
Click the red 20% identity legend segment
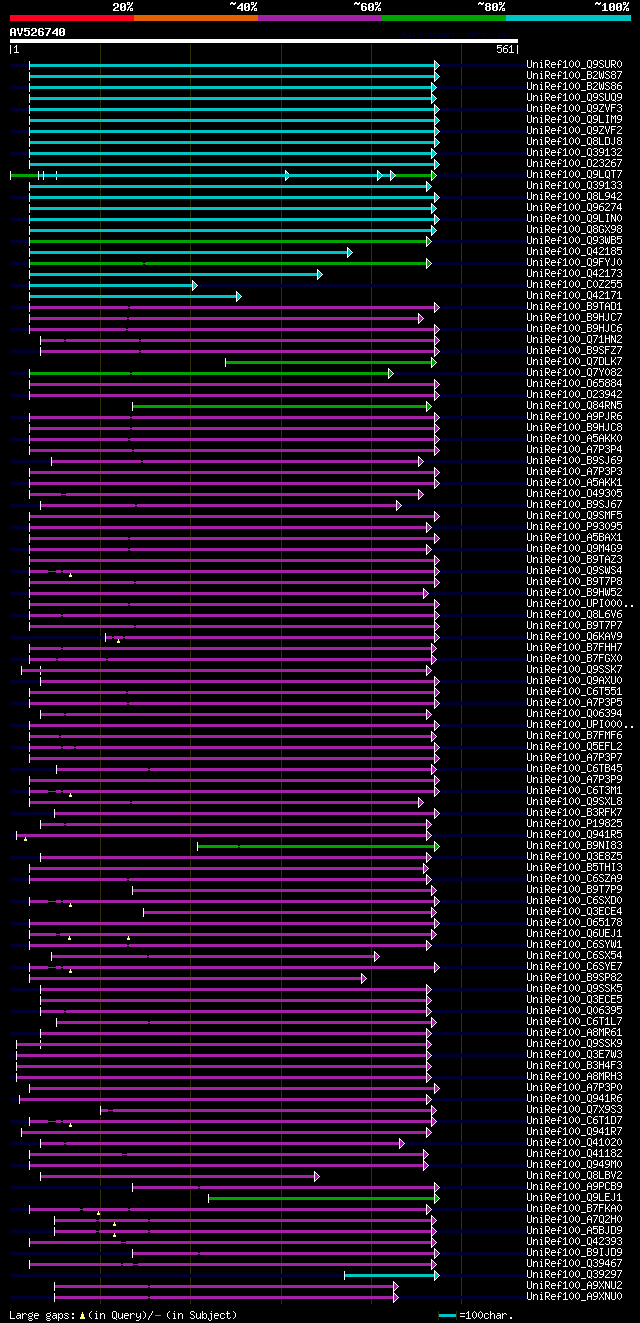pos(72,18)
